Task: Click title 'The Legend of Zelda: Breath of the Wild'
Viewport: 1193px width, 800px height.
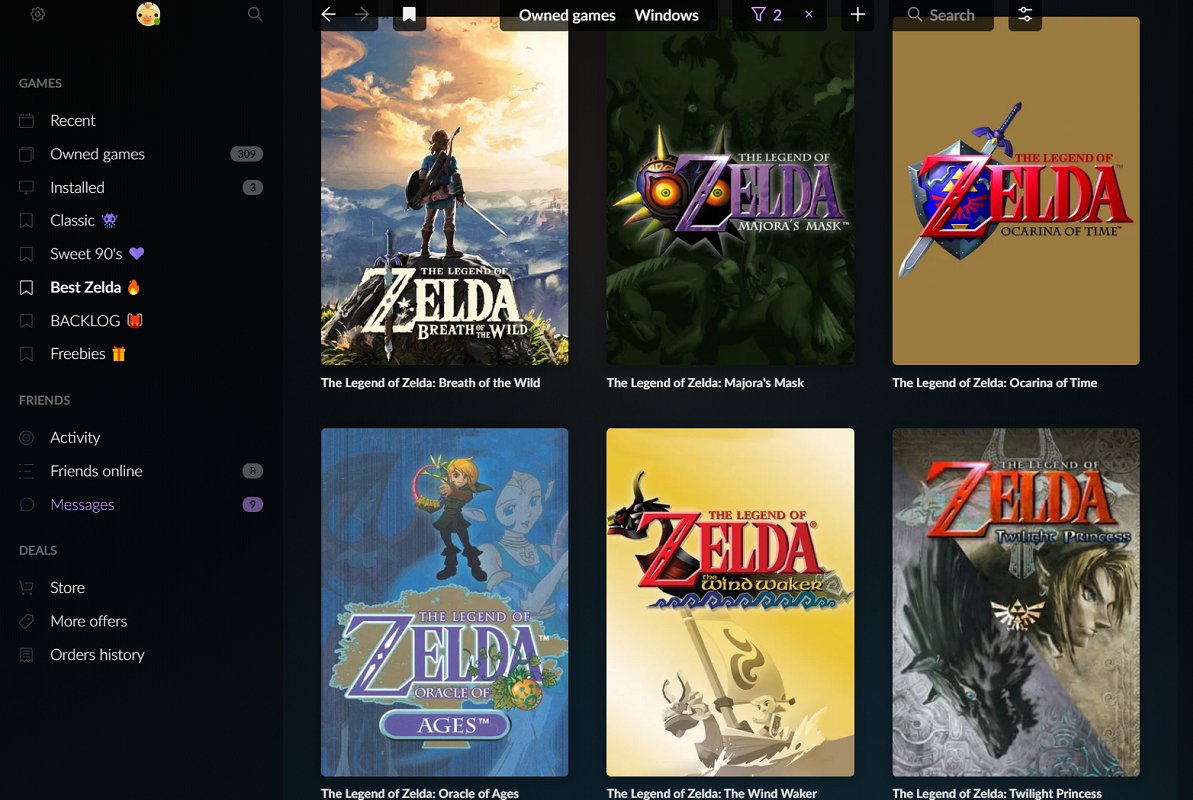Action: [x=431, y=383]
